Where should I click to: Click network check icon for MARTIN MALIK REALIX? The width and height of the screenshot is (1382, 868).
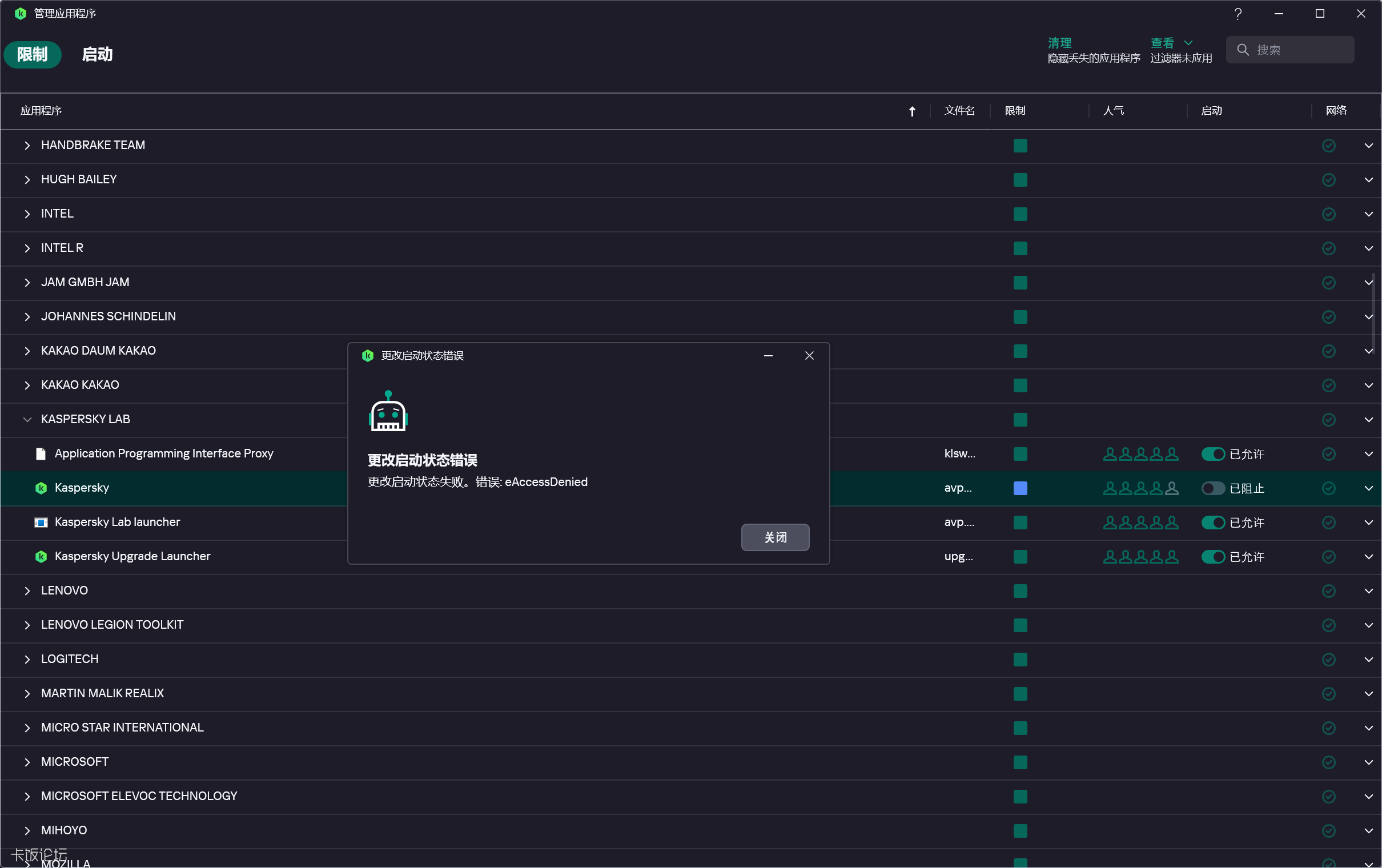(1329, 693)
